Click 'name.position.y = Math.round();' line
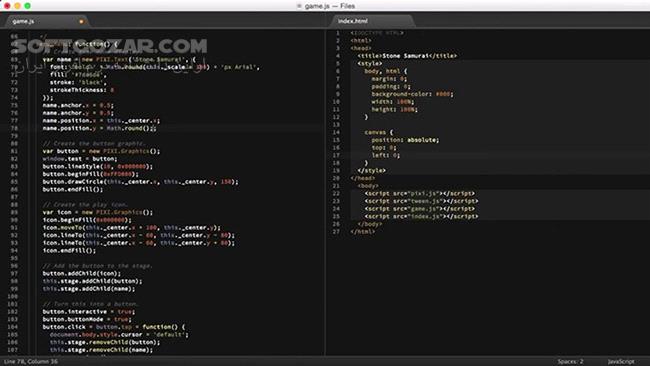The image size is (650, 366). pos(99,128)
